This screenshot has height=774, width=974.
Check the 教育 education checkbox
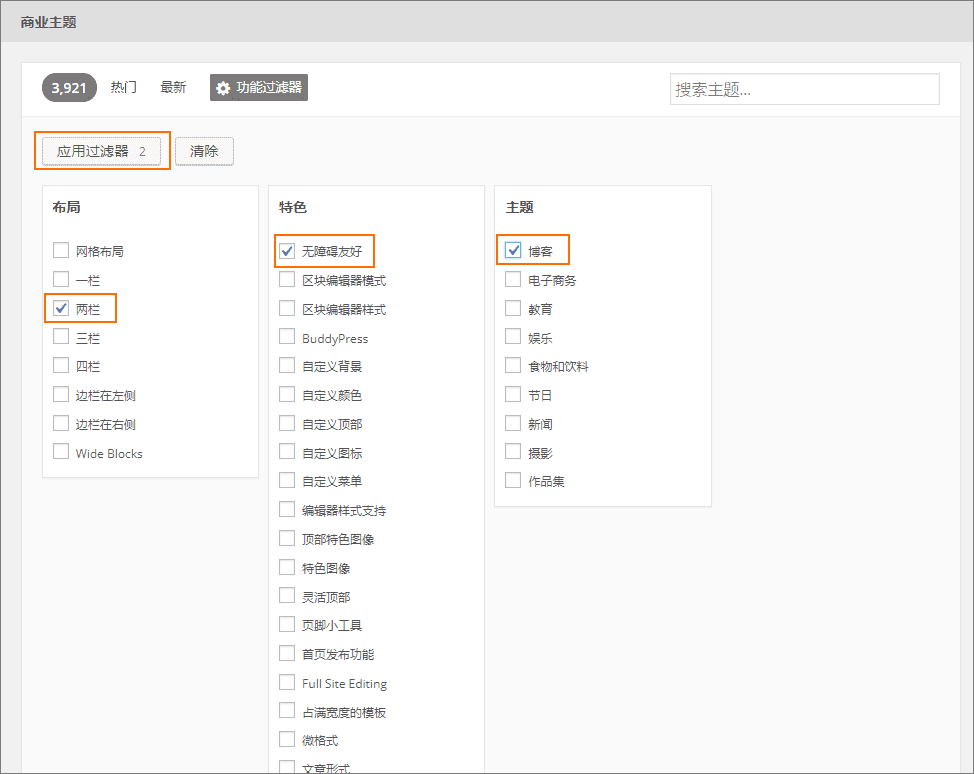[x=513, y=309]
